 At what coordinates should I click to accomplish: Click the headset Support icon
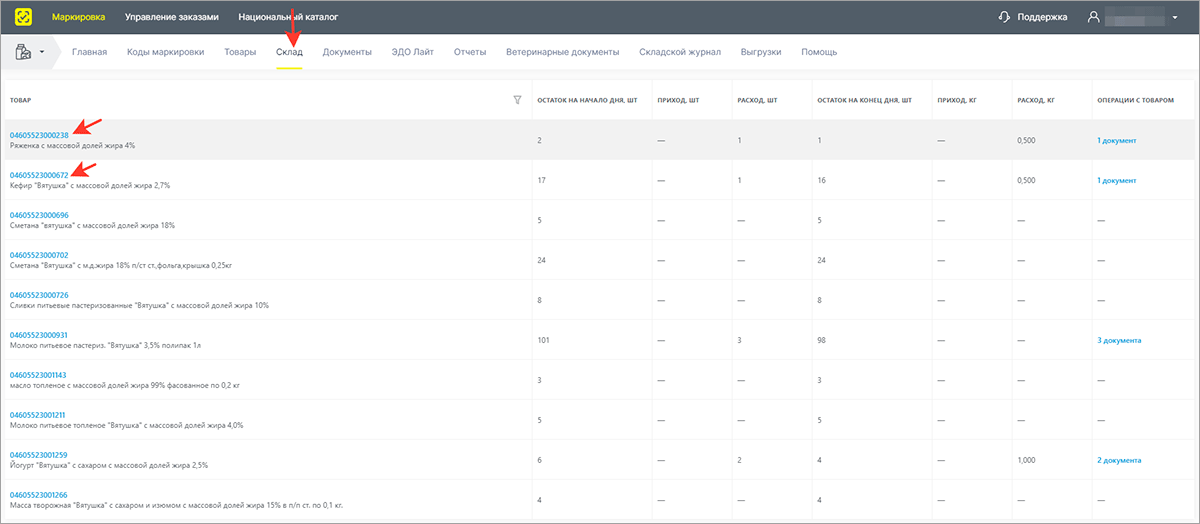click(x=1005, y=17)
